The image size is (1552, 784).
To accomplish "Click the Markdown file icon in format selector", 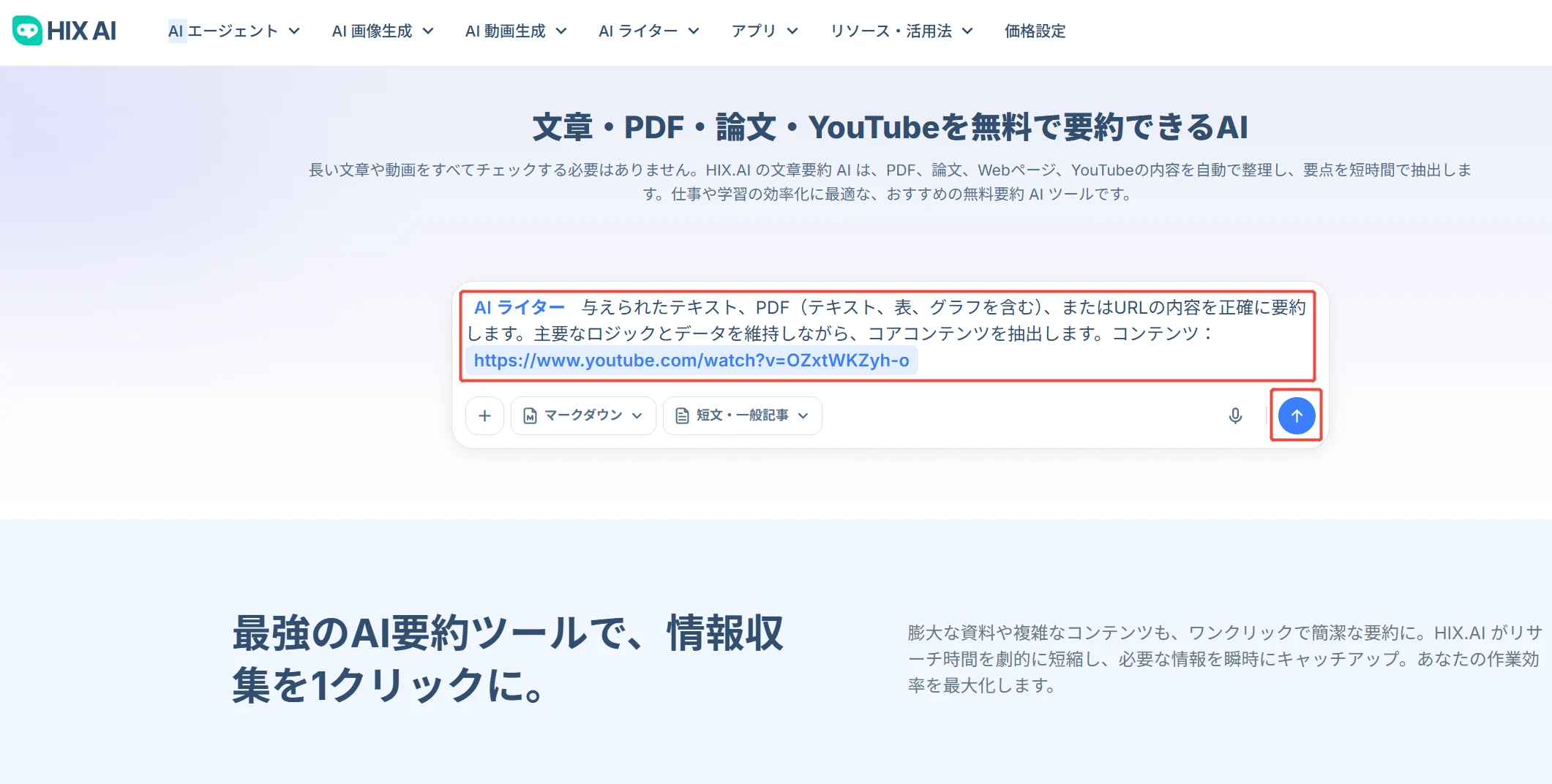I will click(530, 415).
